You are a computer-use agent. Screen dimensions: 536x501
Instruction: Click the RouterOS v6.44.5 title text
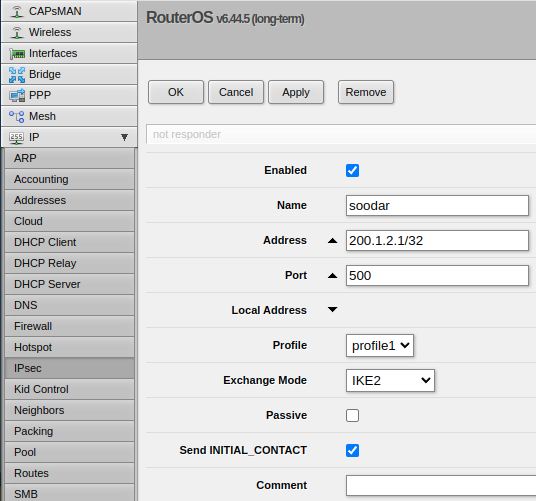click(x=225, y=18)
